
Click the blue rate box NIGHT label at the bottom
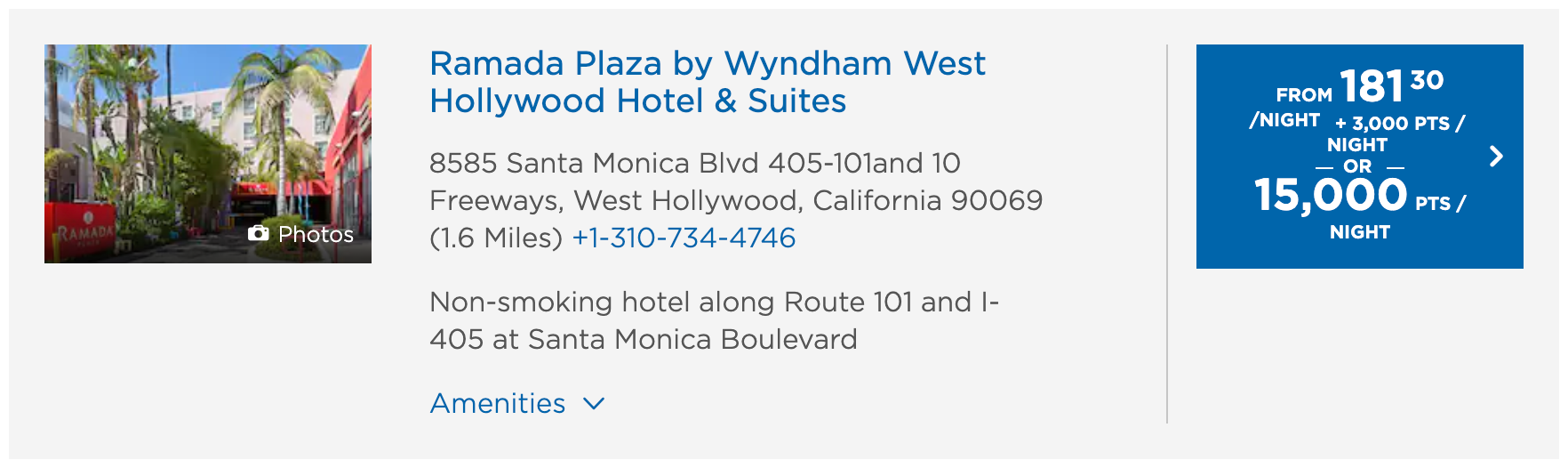point(1360,232)
